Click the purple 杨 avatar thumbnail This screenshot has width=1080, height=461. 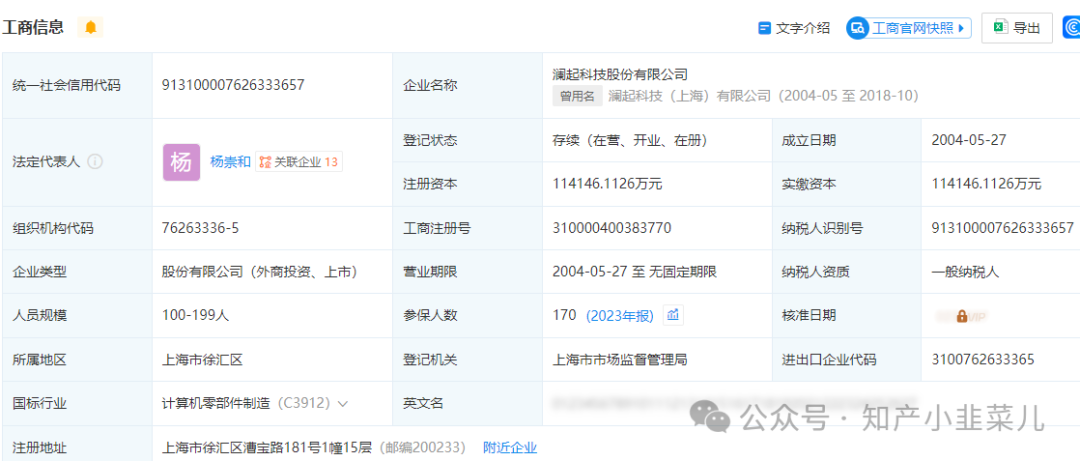(x=181, y=162)
